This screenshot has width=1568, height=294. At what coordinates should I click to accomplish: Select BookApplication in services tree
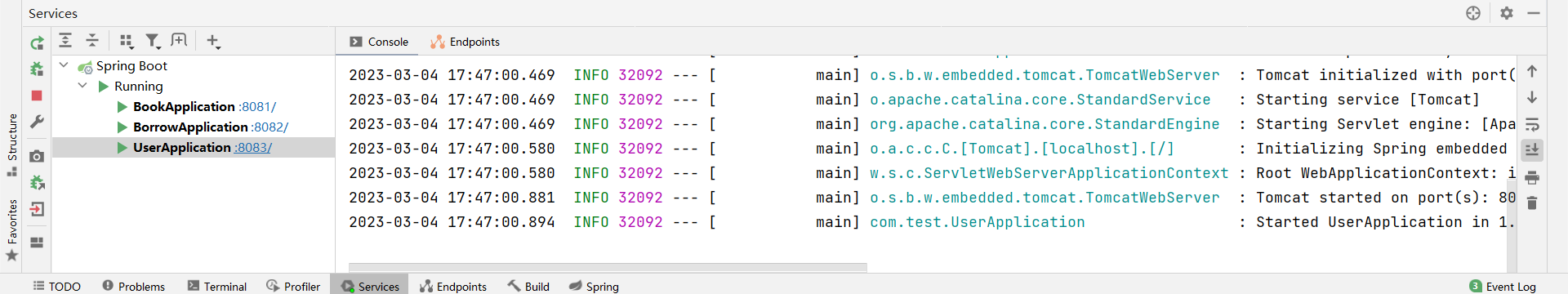[184, 107]
